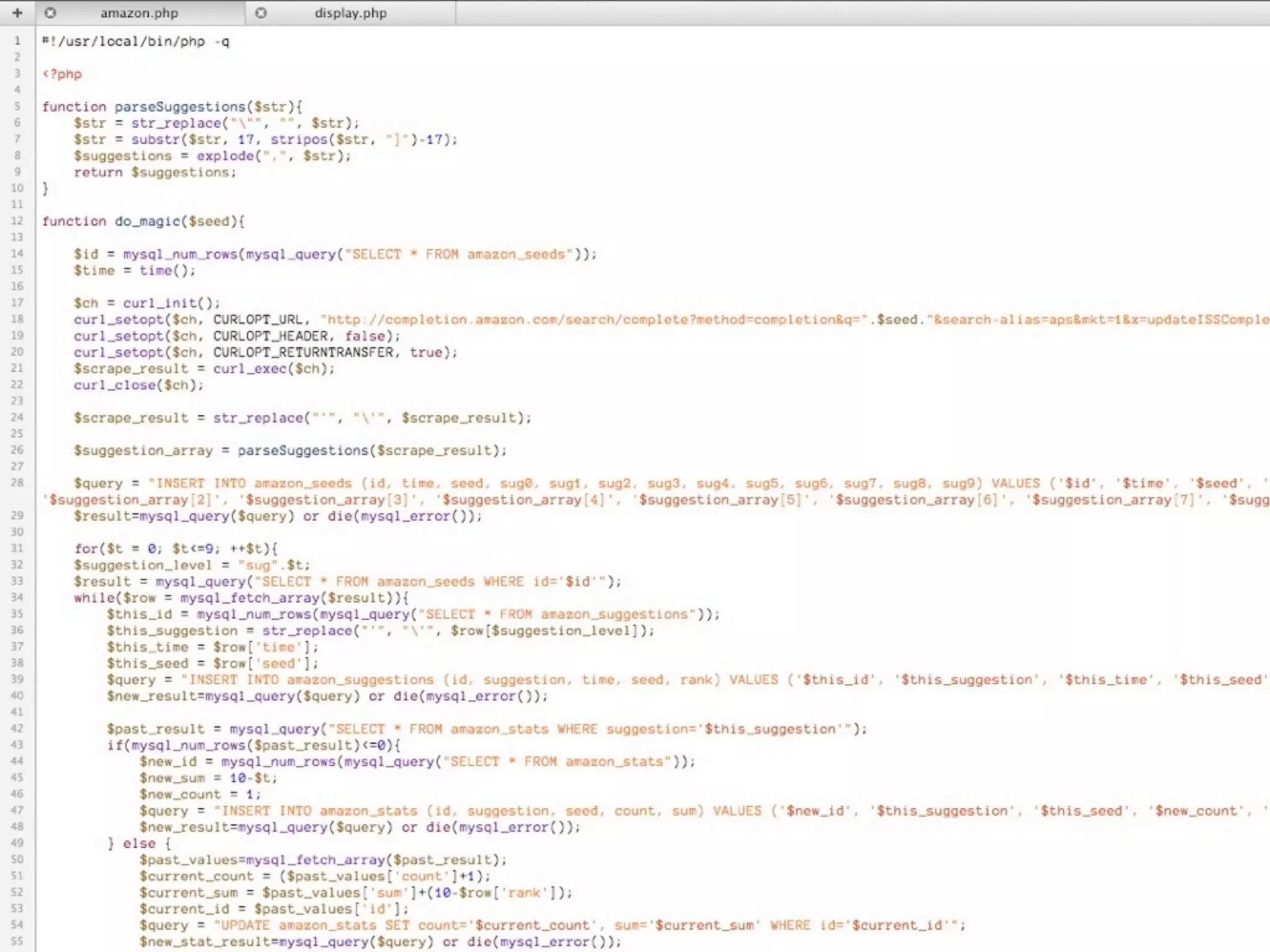The image size is (1270, 952).
Task: Close the display.php tab
Action: [x=261, y=12]
